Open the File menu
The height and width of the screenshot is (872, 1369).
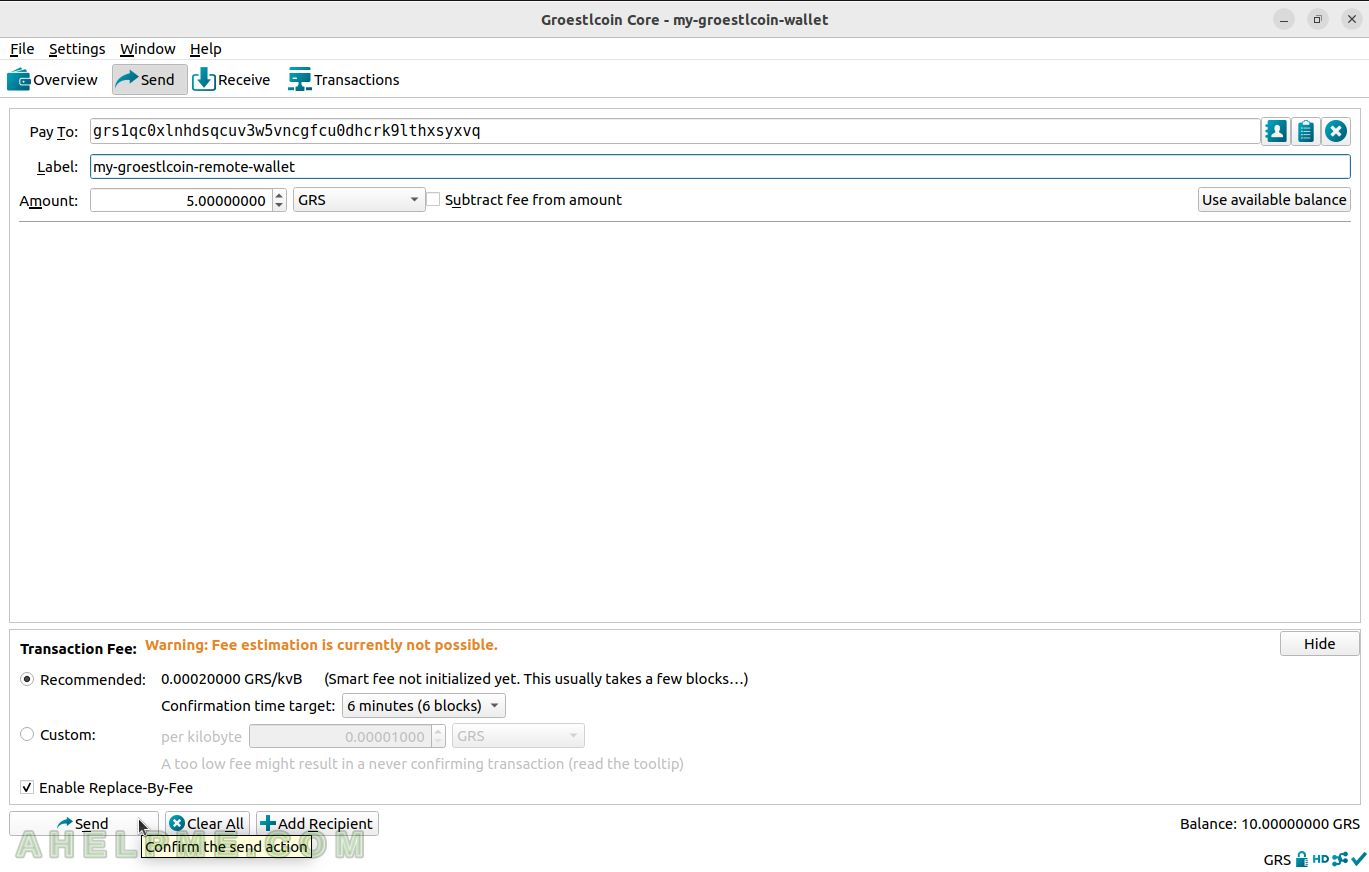(22, 49)
